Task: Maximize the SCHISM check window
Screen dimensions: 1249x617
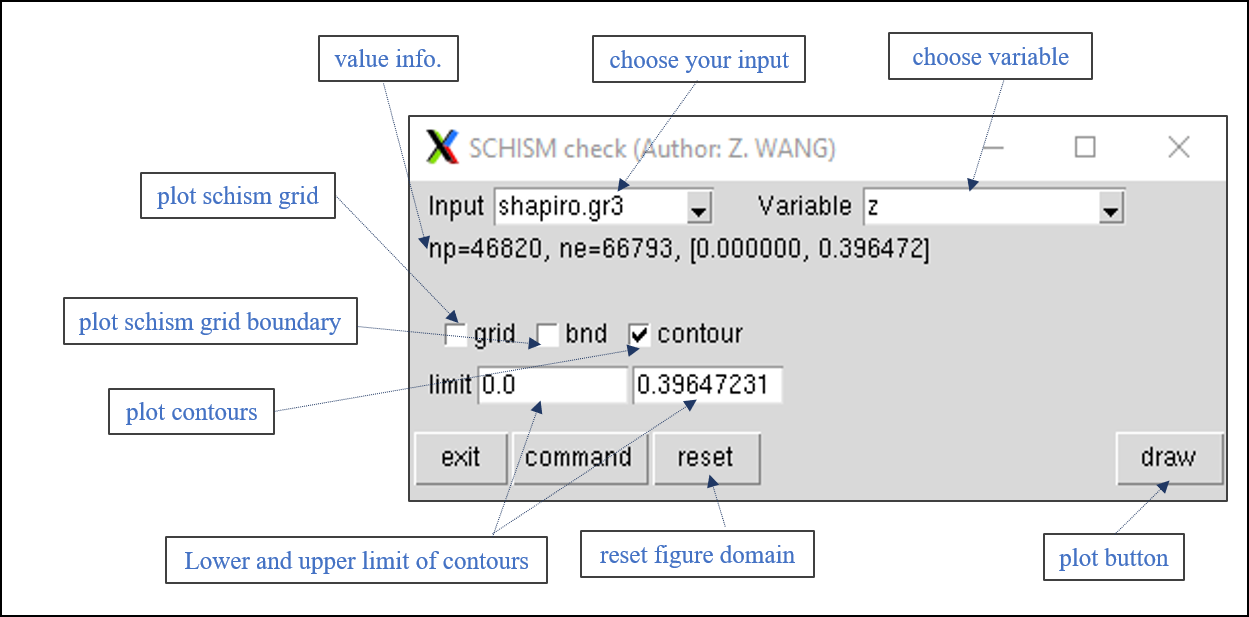Action: (1085, 148)
